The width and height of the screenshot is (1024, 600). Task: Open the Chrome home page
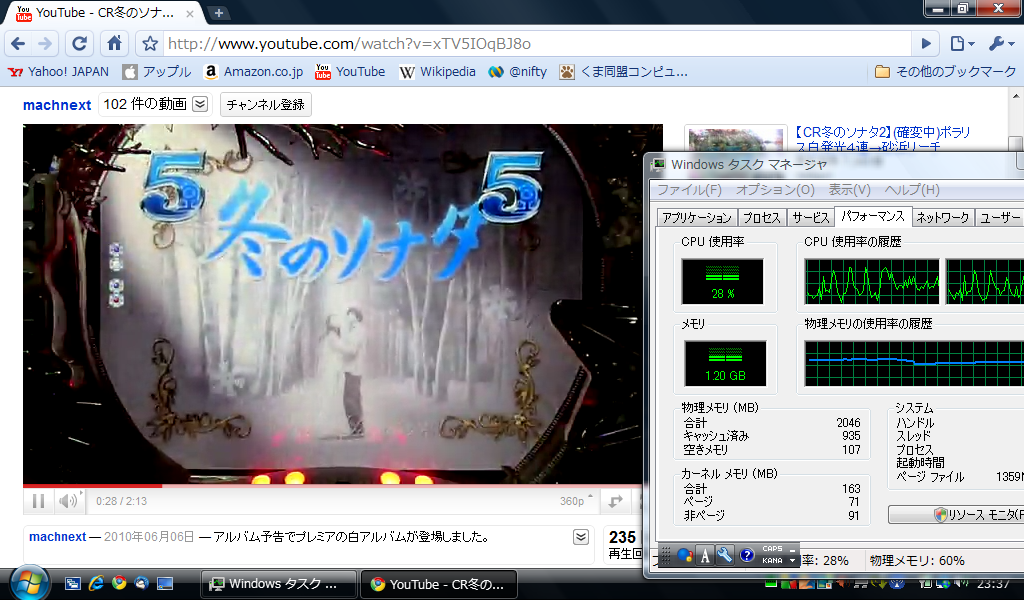[114, 44]
